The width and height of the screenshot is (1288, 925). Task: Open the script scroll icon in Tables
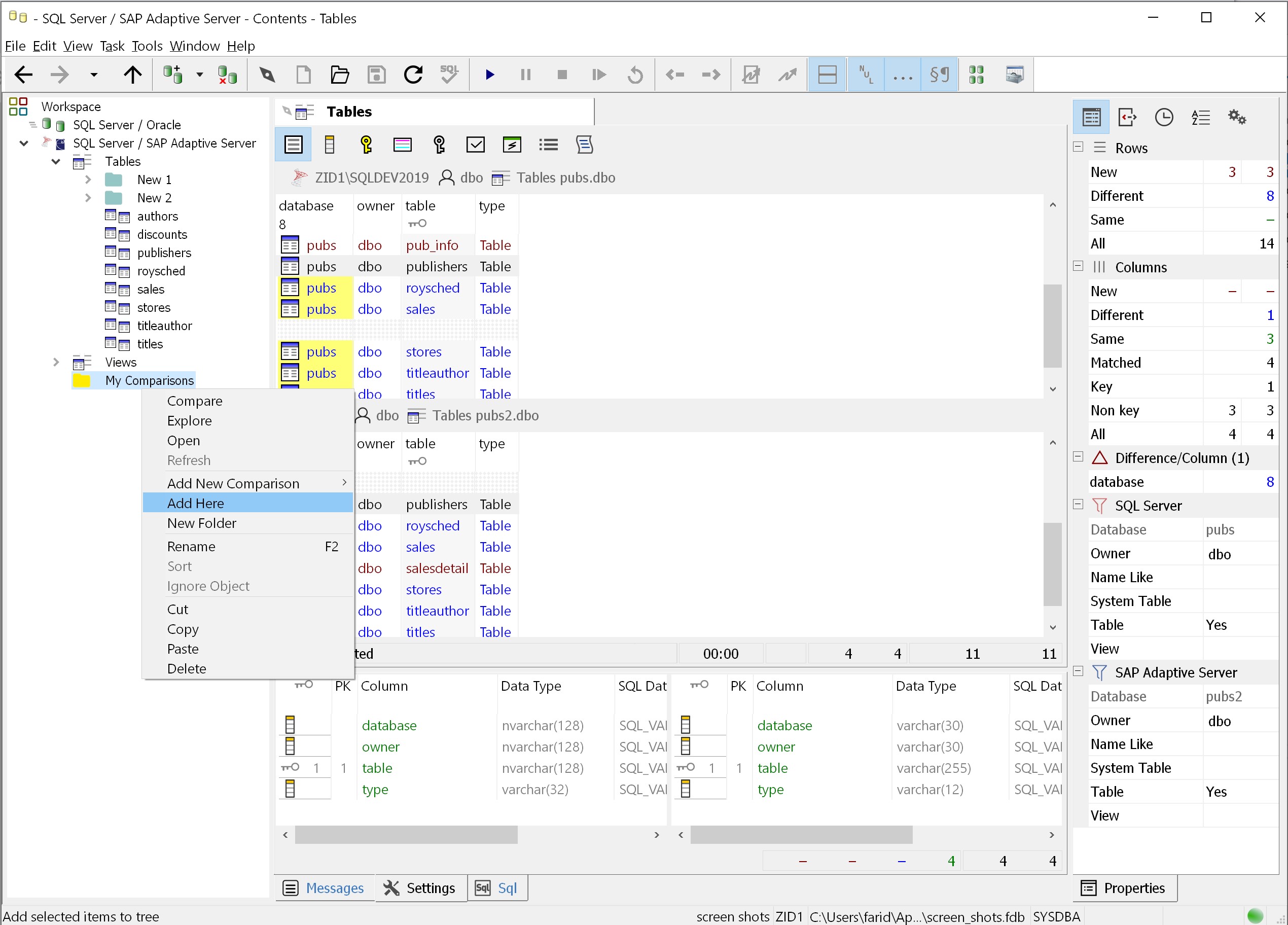[x=584, y=145]
